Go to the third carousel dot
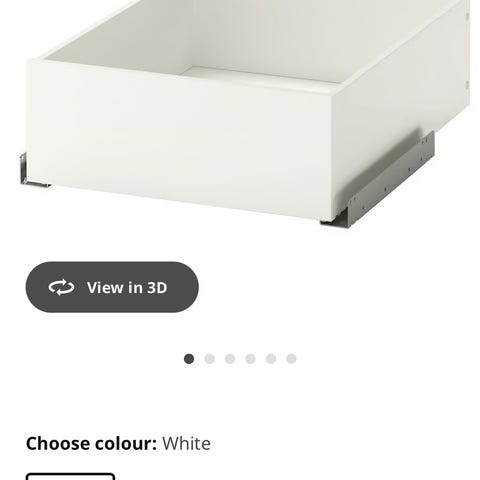 coord(230,359)
